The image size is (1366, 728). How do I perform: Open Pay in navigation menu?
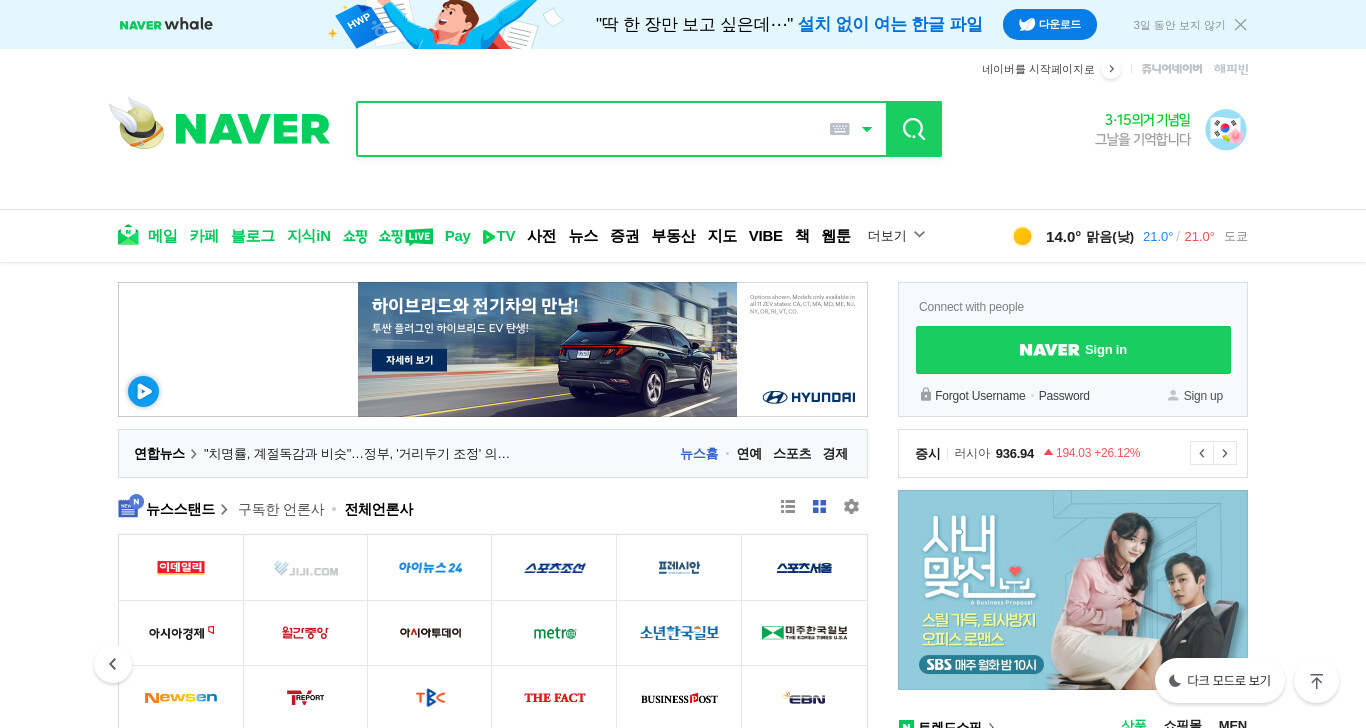pyautogui.click(x=457, y=236)
